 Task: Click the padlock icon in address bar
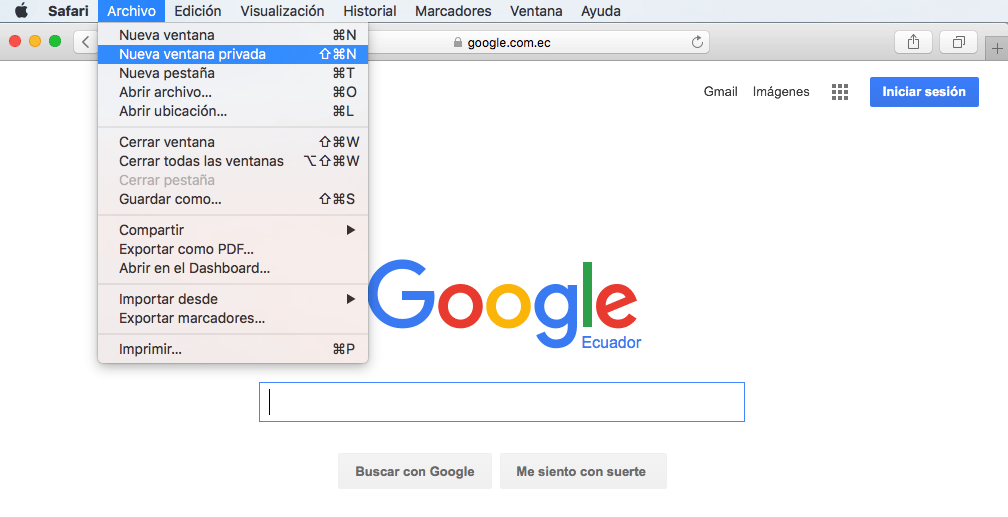(458, 42)
